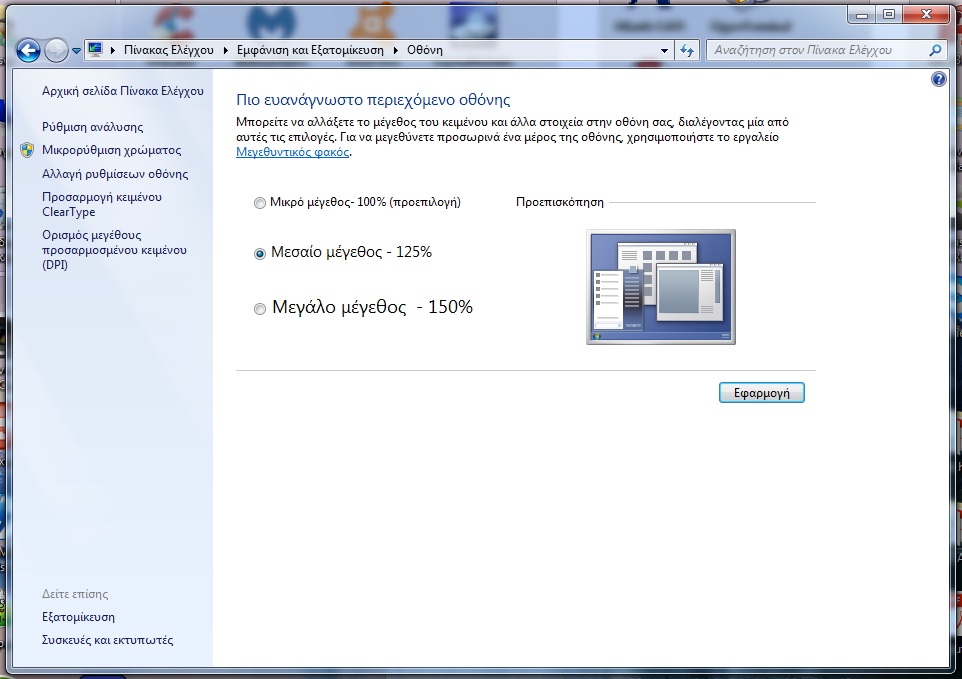Close the Οθόνη window
Screen dimensions: 962x679
(x=926, y=14)
